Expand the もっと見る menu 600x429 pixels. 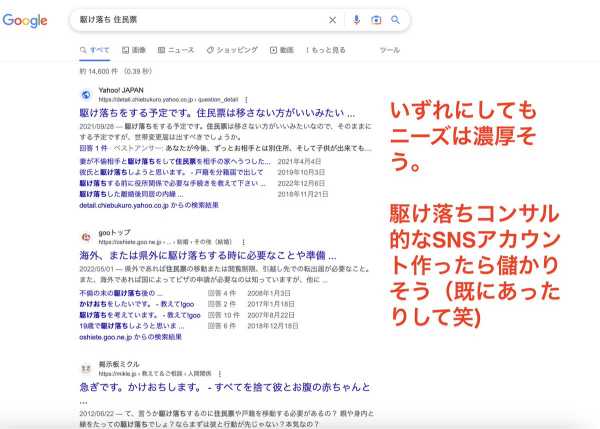coord(326,50)
